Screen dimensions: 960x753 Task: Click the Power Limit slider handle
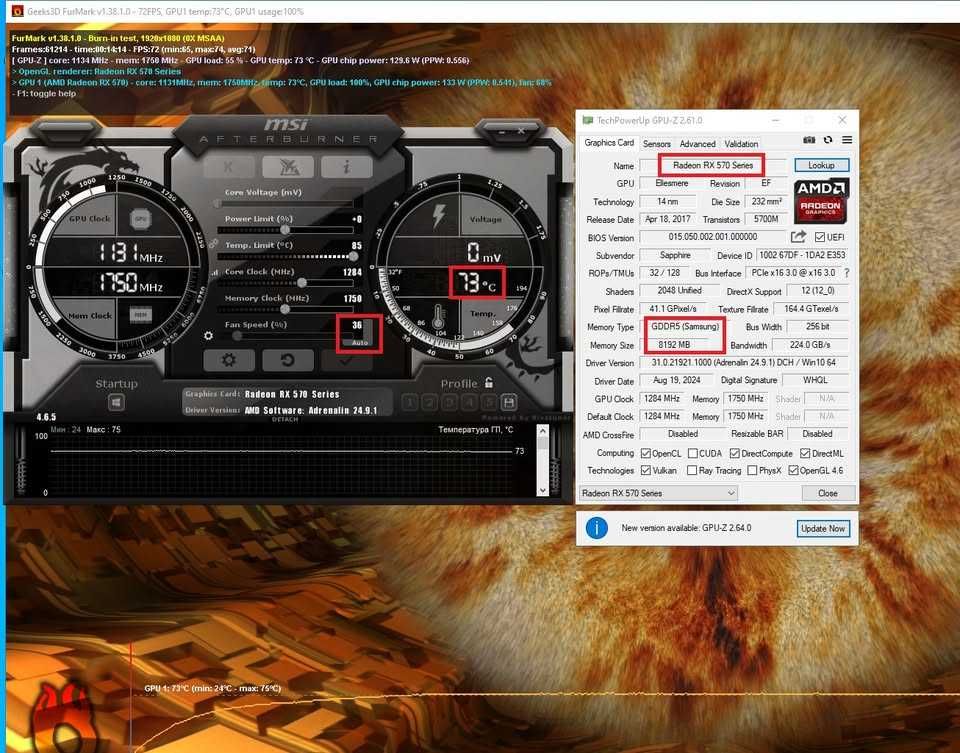click(285, 230)
